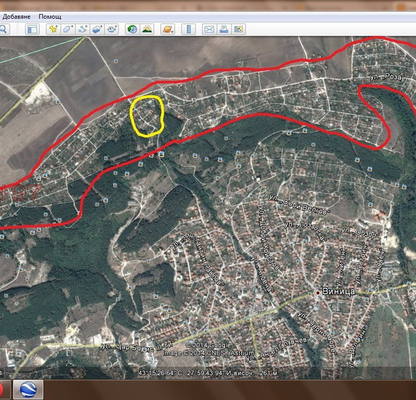Select the Add Path tool
Screen dimensions: 416x400
[x=82, y=29]
